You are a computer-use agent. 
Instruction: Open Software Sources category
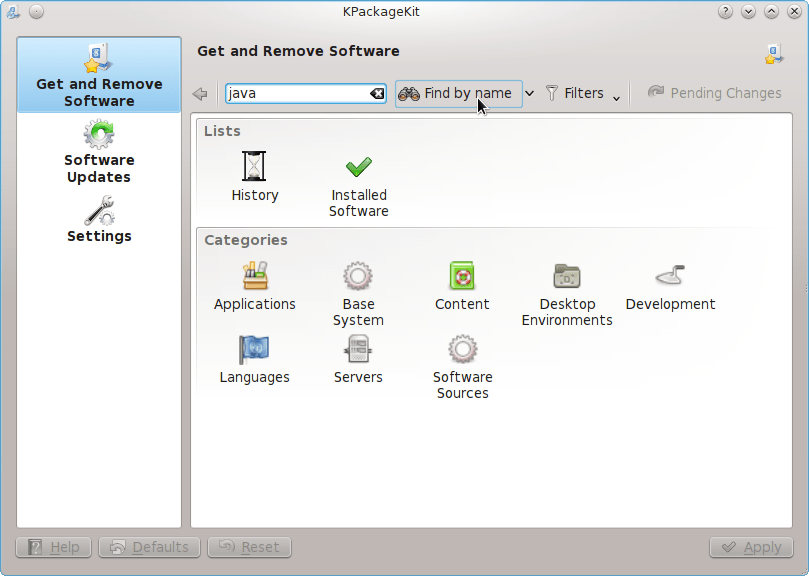[x=462, y=367]
